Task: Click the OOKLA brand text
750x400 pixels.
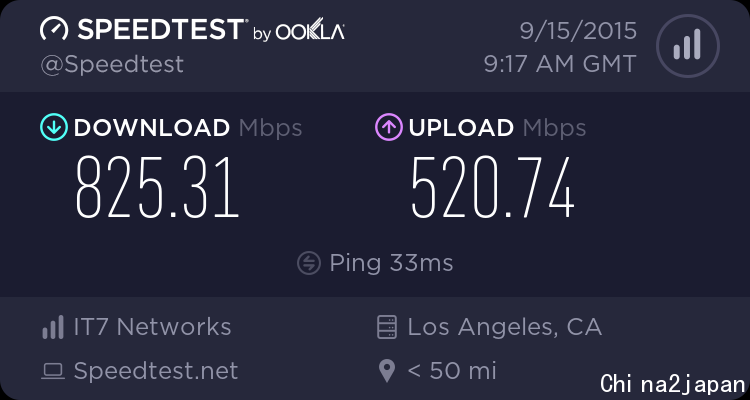Action: pos(310,32)
